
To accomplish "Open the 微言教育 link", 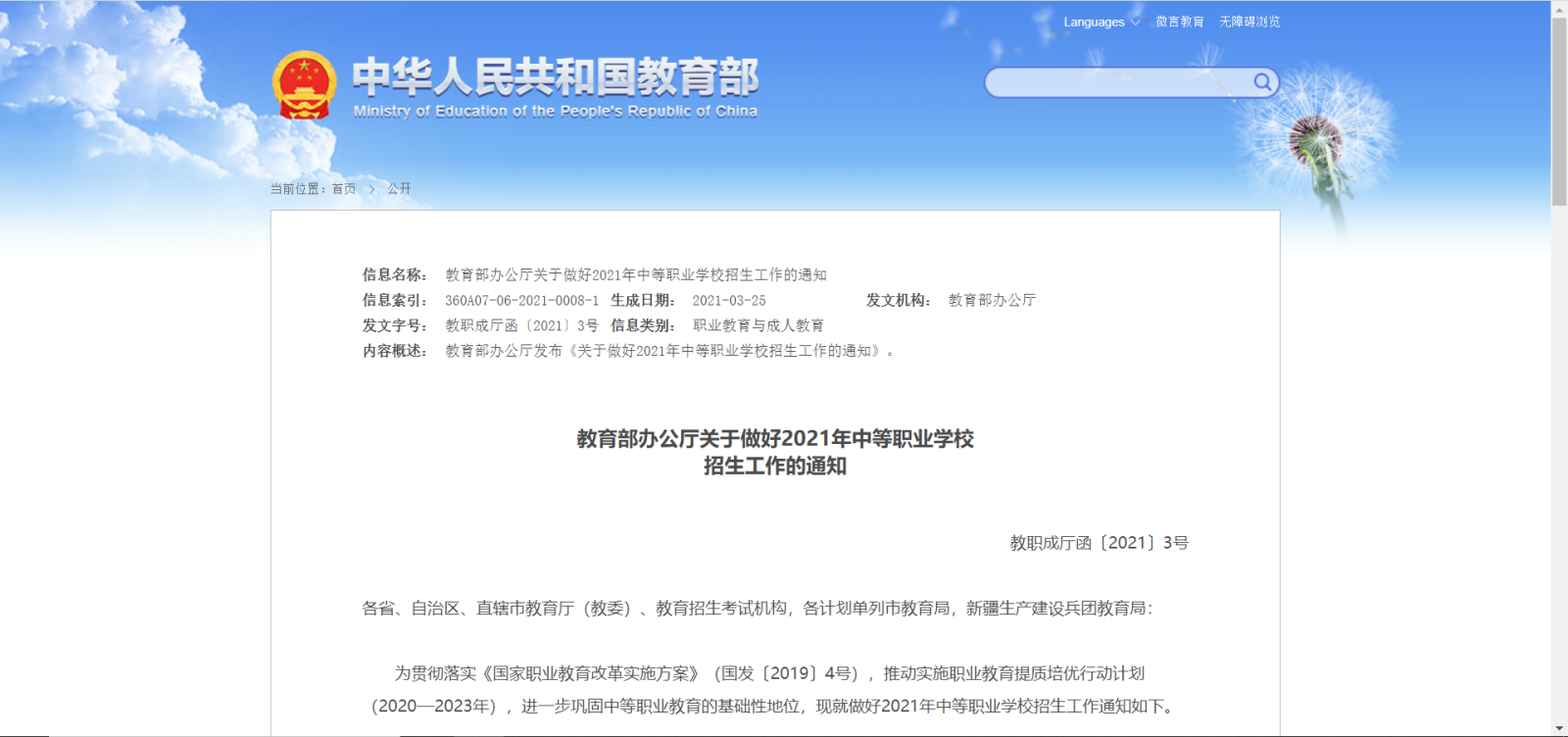I will tap(1179, 22).
